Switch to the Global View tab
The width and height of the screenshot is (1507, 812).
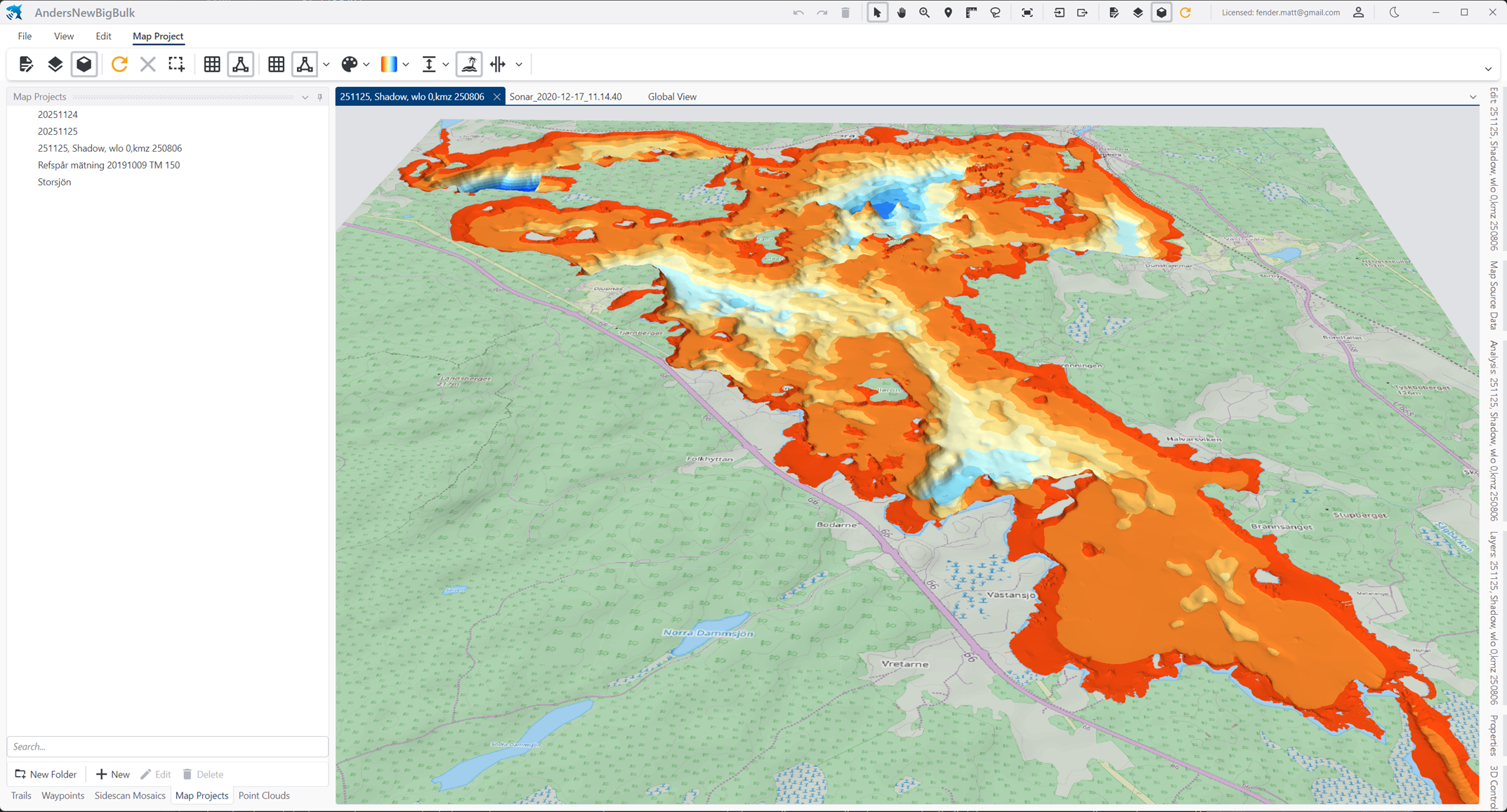(671, 97)
